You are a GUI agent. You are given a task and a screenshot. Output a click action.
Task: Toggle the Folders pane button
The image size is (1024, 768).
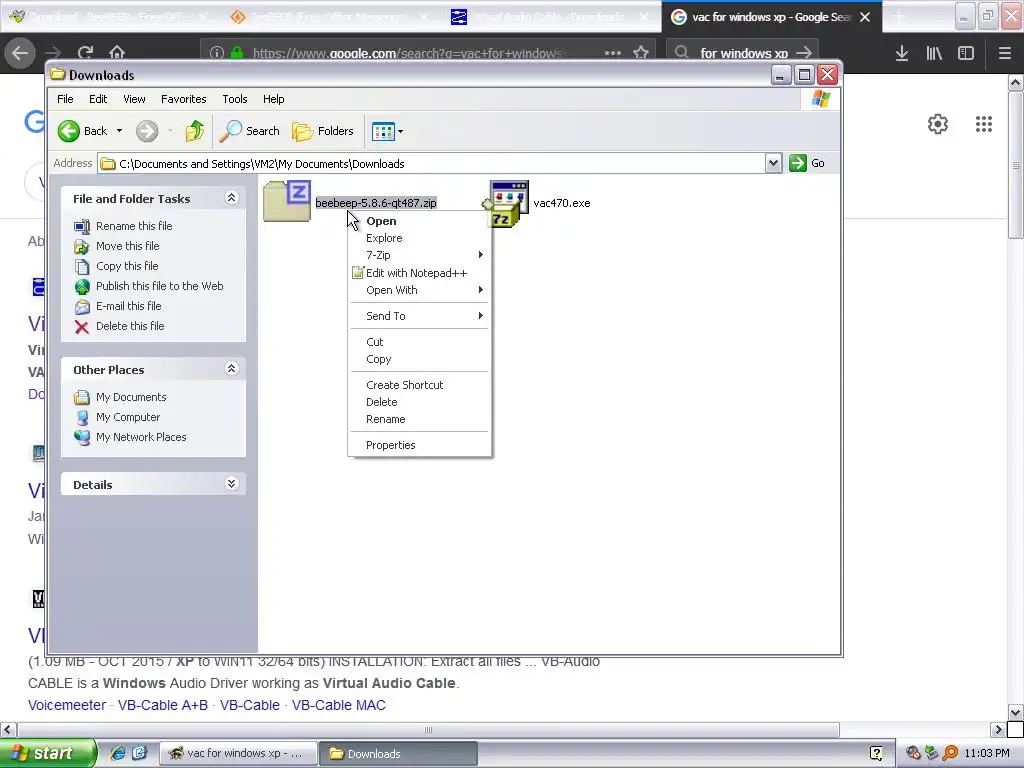[323, 131]
